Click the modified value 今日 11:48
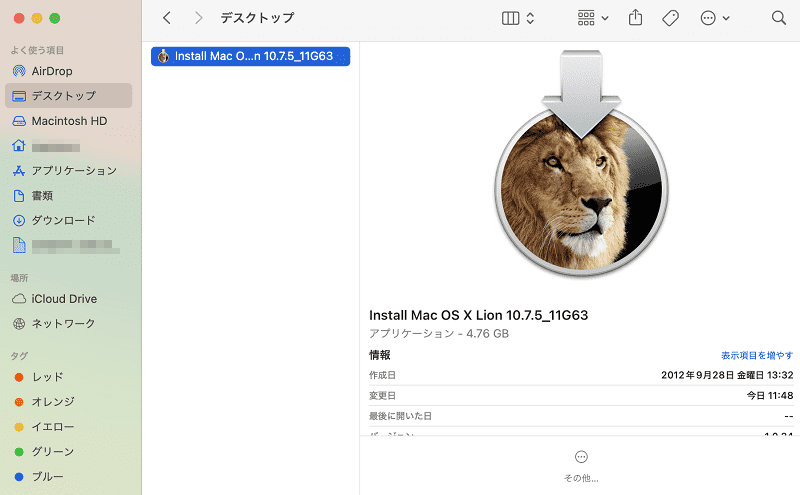800x495 pixels. click(x=770, y=395)
